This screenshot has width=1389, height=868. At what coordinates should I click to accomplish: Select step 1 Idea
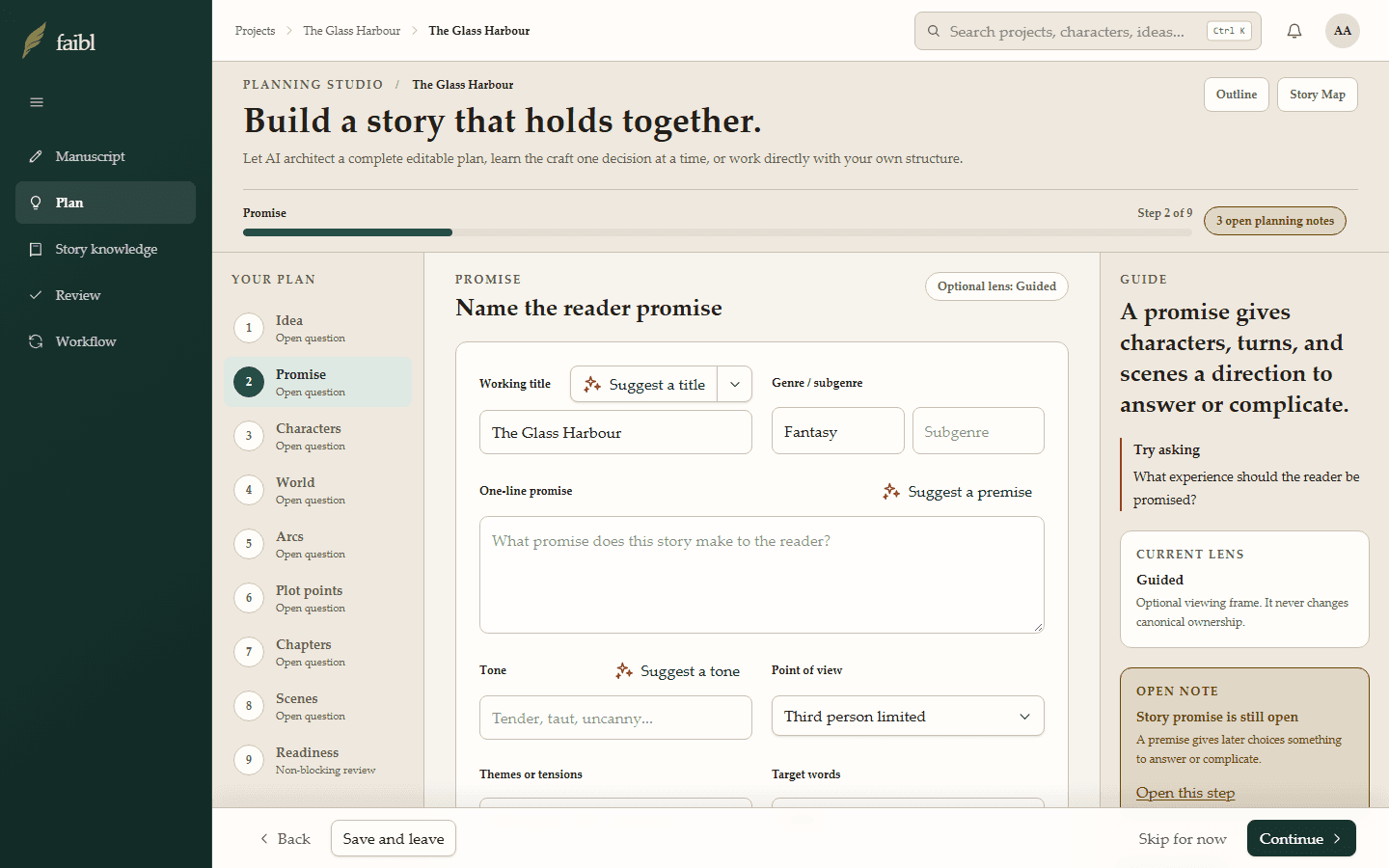[317, 328]
